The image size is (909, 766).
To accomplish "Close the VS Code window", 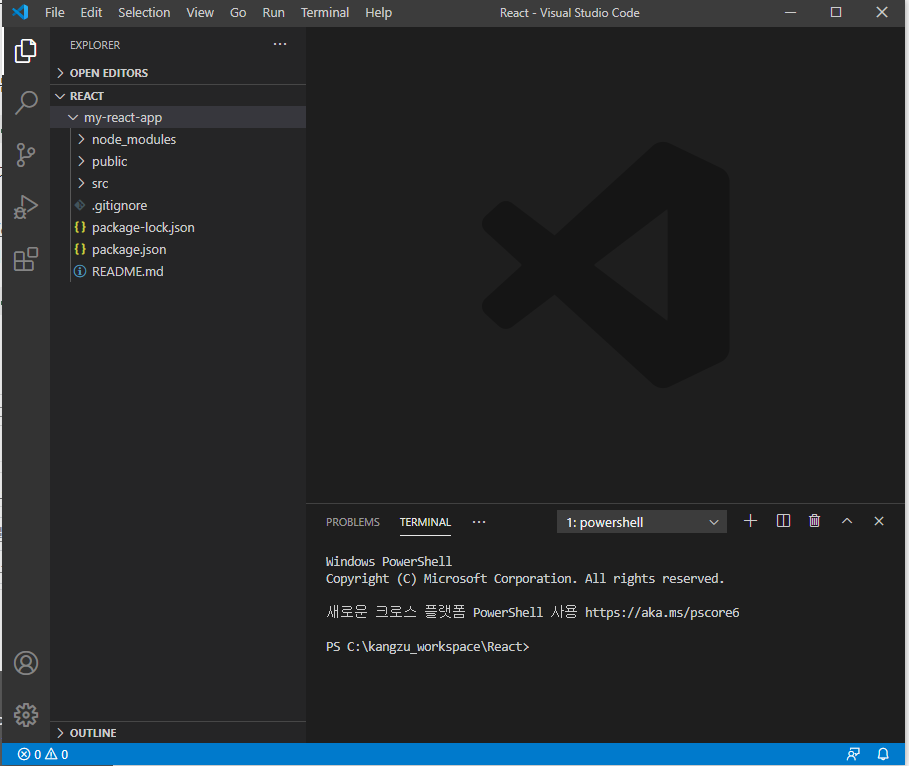I will click(x=882, y=12).
